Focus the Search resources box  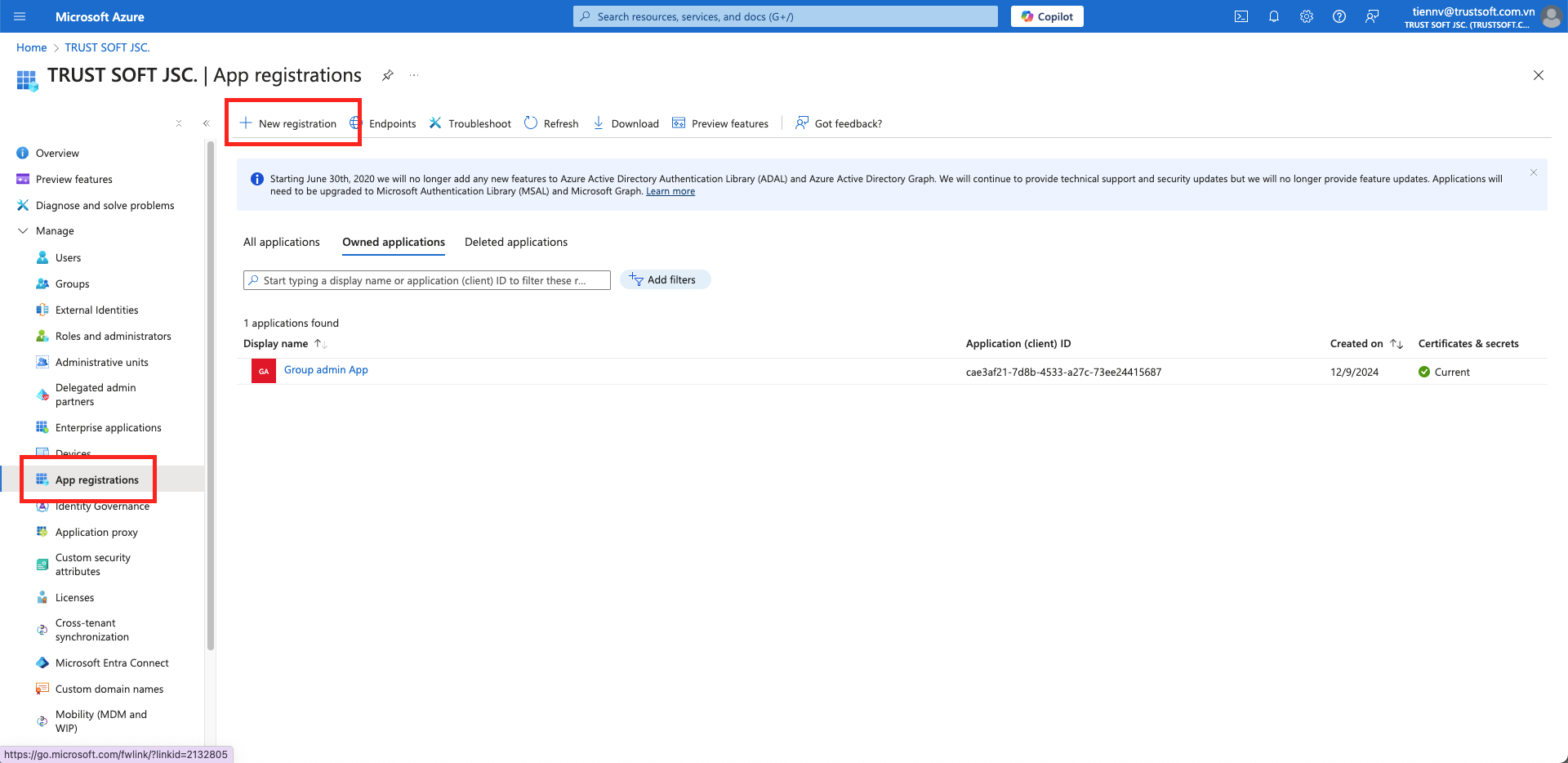click(x=786, y=16)
